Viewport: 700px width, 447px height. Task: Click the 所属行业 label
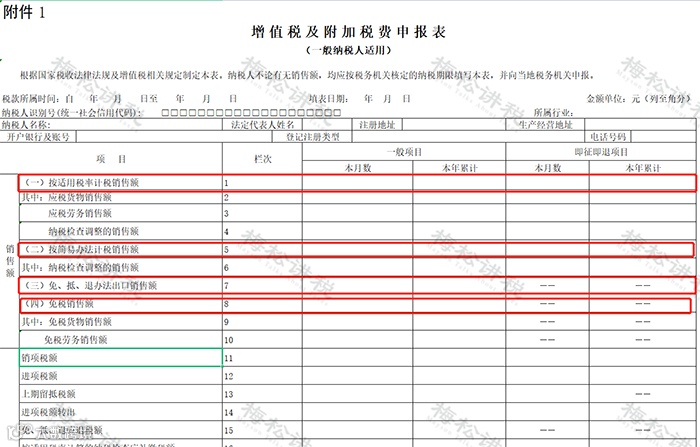point(553,113)
